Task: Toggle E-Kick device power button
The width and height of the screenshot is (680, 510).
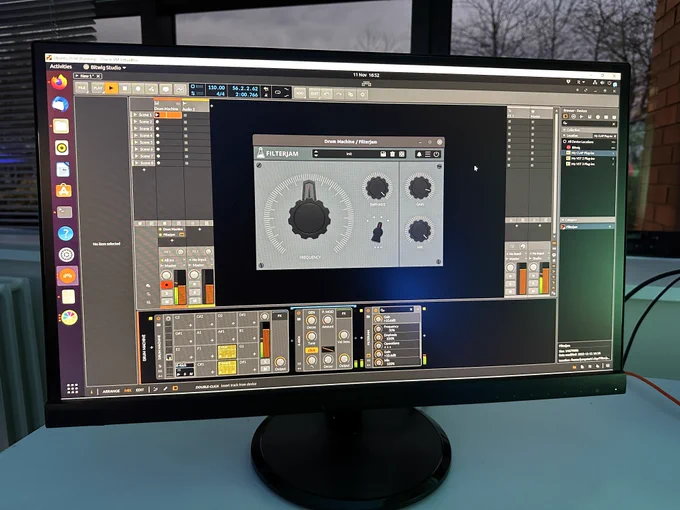Action: point(299,312)
